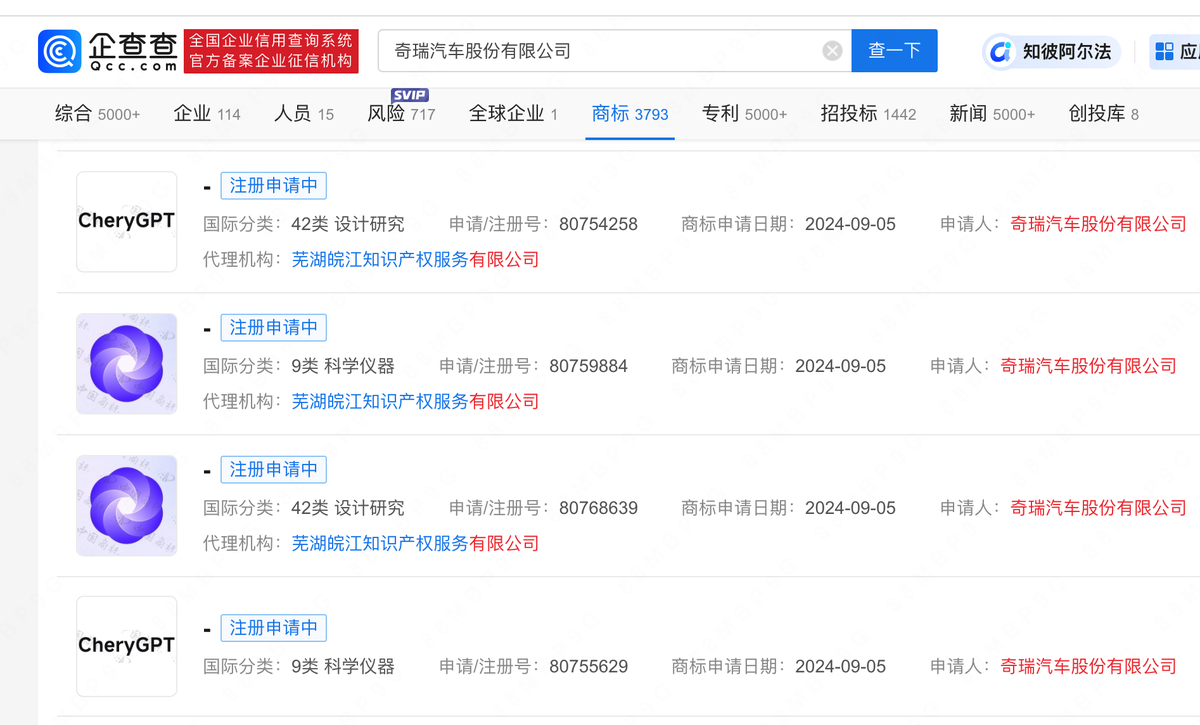Click the purple spiral trademark logo
1200x725 pixels.
[126, 364]
